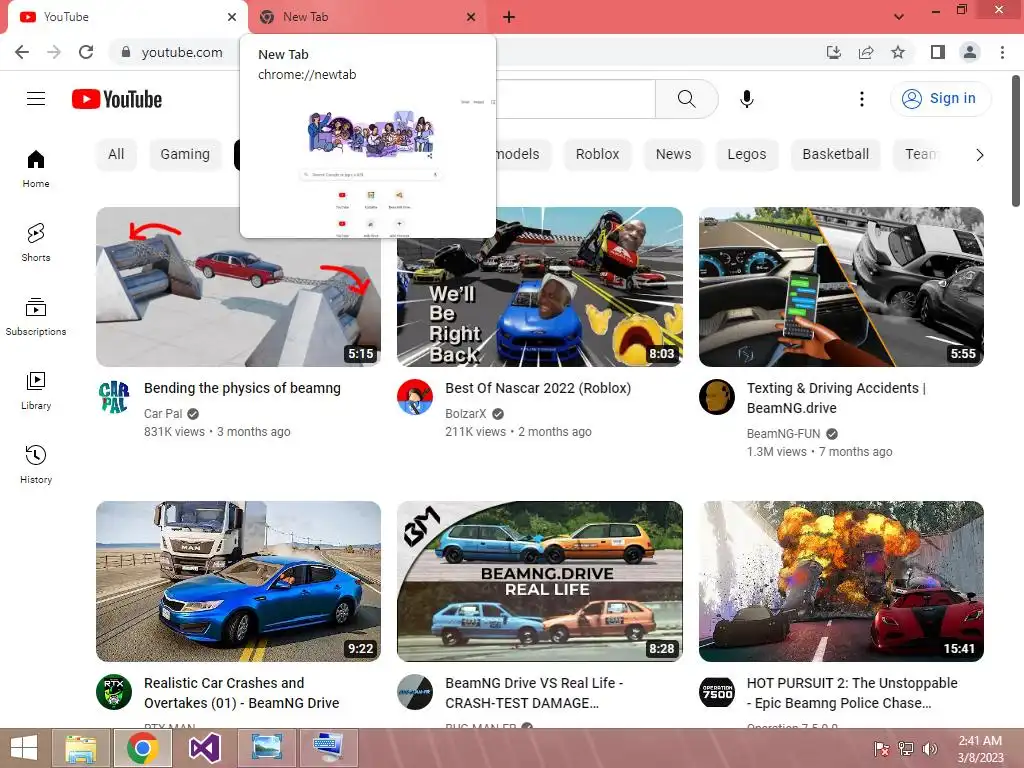This screenshot has height=768, width=1024.
Task: Open the Operation 7500 channel avatar
Action: tap(717, 692)
